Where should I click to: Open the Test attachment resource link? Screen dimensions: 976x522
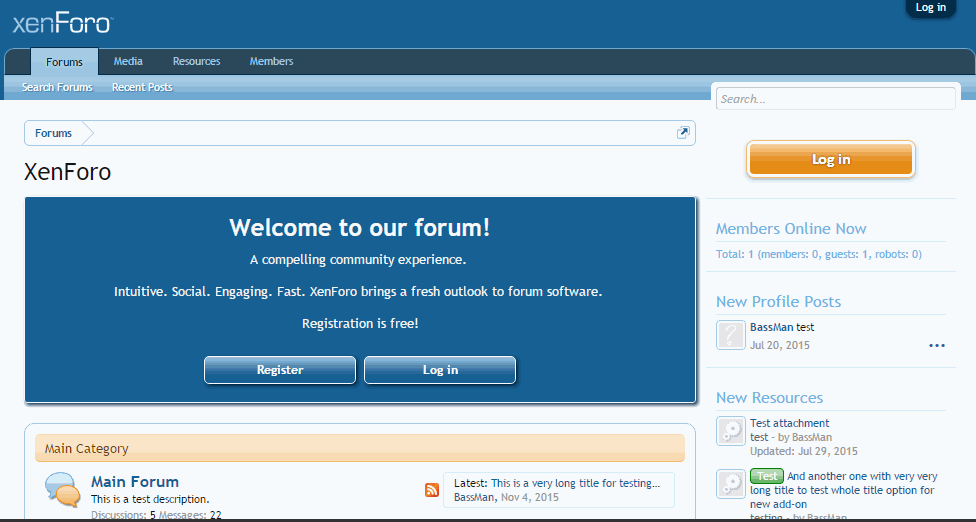point(789,423)
